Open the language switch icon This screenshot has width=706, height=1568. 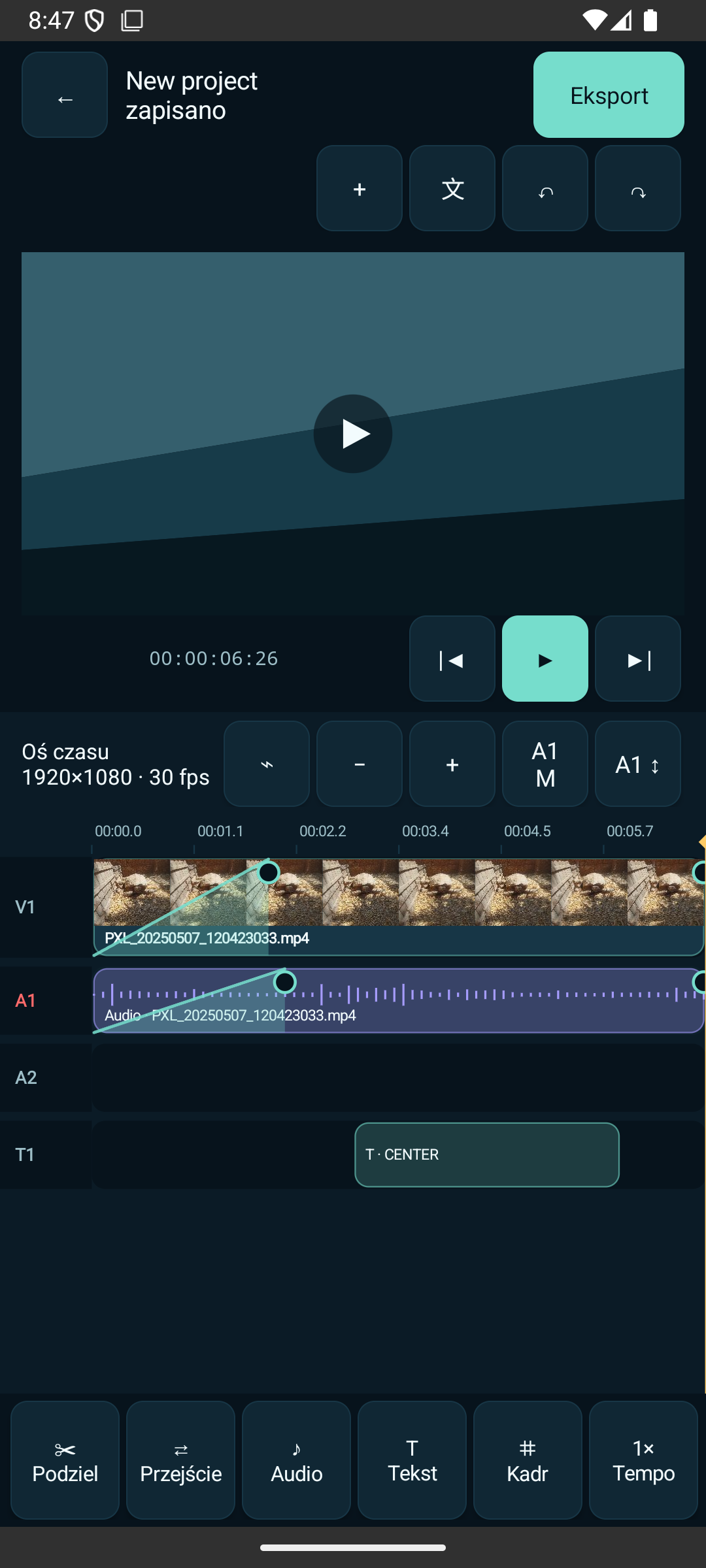452,188
